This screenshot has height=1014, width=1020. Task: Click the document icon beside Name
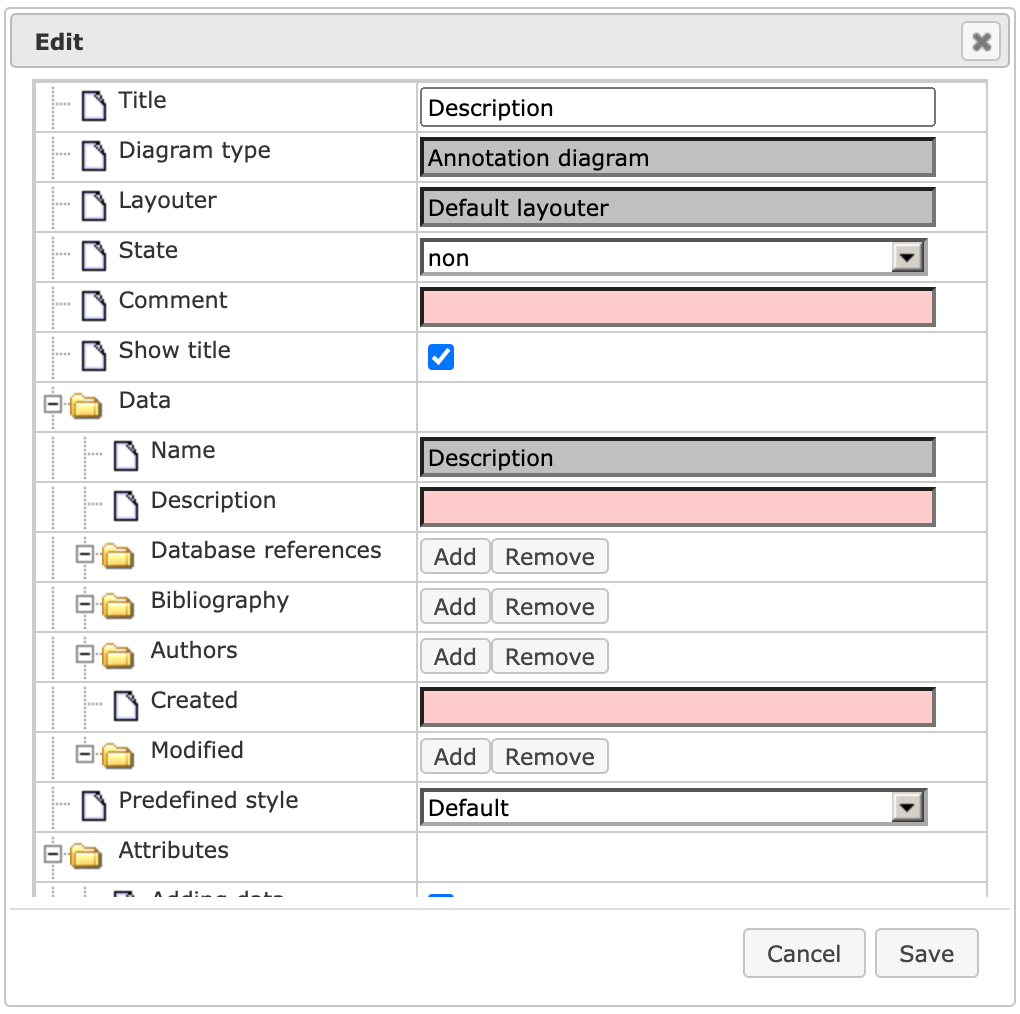coord(126,455)
